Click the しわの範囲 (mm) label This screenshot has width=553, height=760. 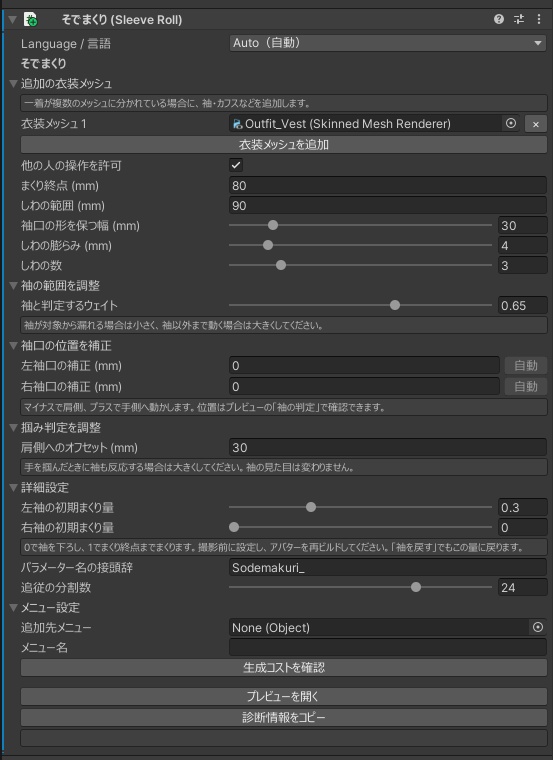pyautogui.click(x=63, y=206)
